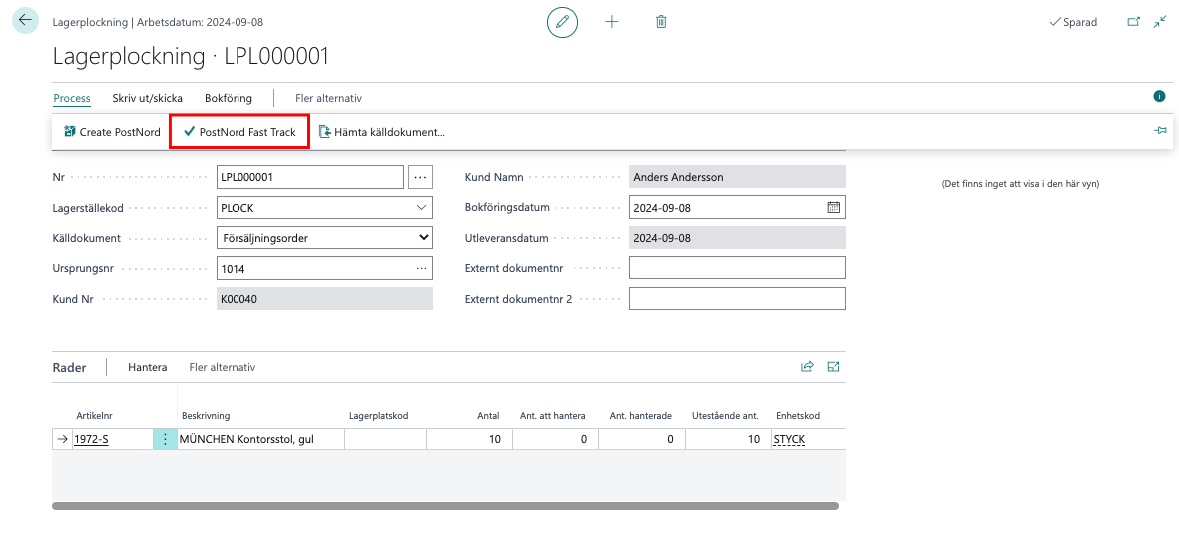Screen dimensions: 1179x550
Task: Click the horizontal scrollbar under lines
Action: pyautogui.click(x=445, y=506)
